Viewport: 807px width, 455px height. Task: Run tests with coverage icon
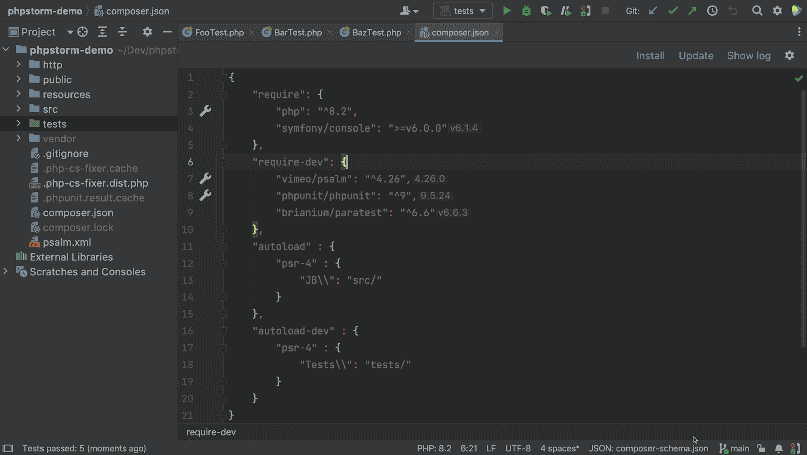tap(546, 10)
